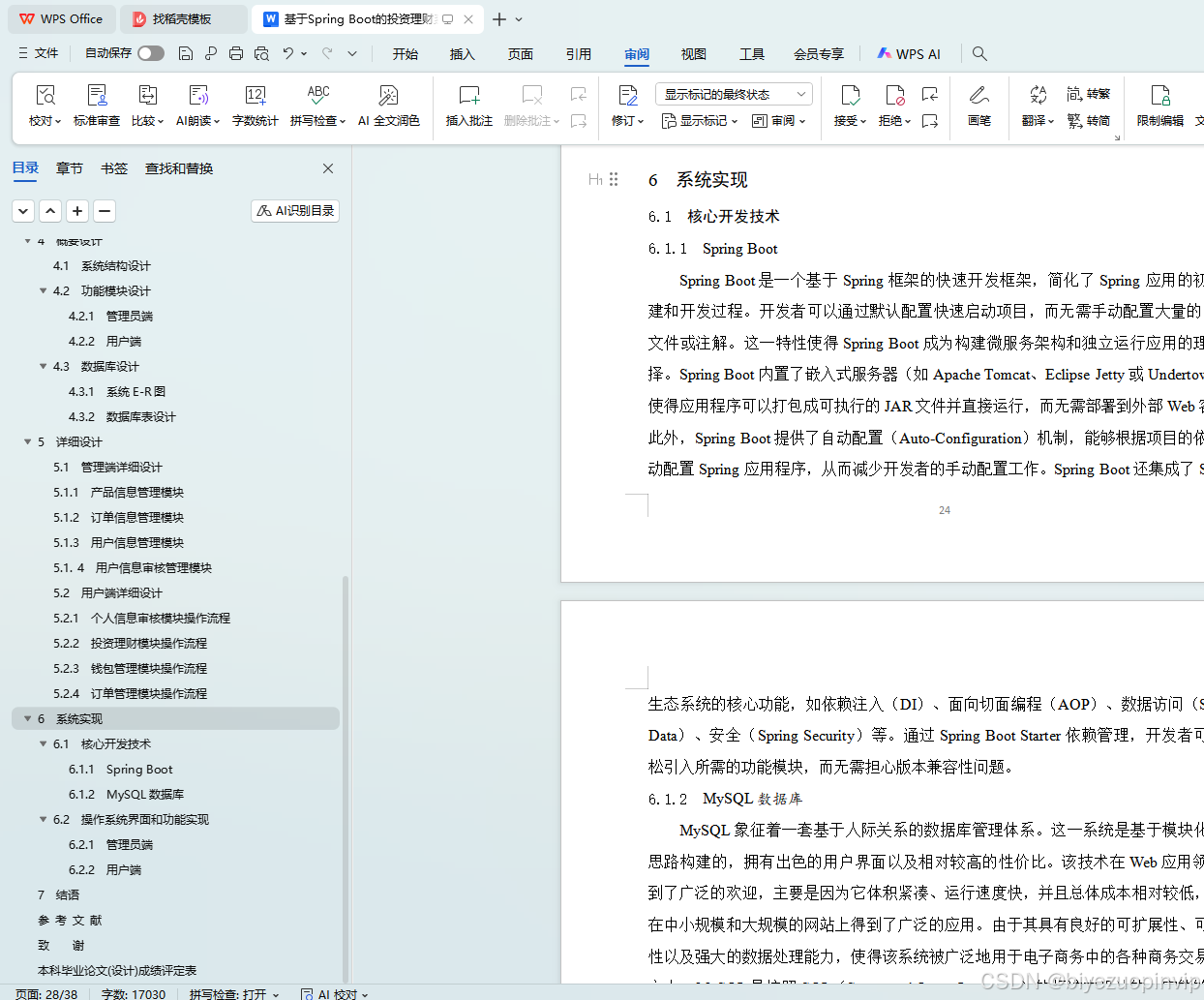Collapse the 4.2 功能模块设计 tree node
1204x1000 pixels.
click(43, 290)
